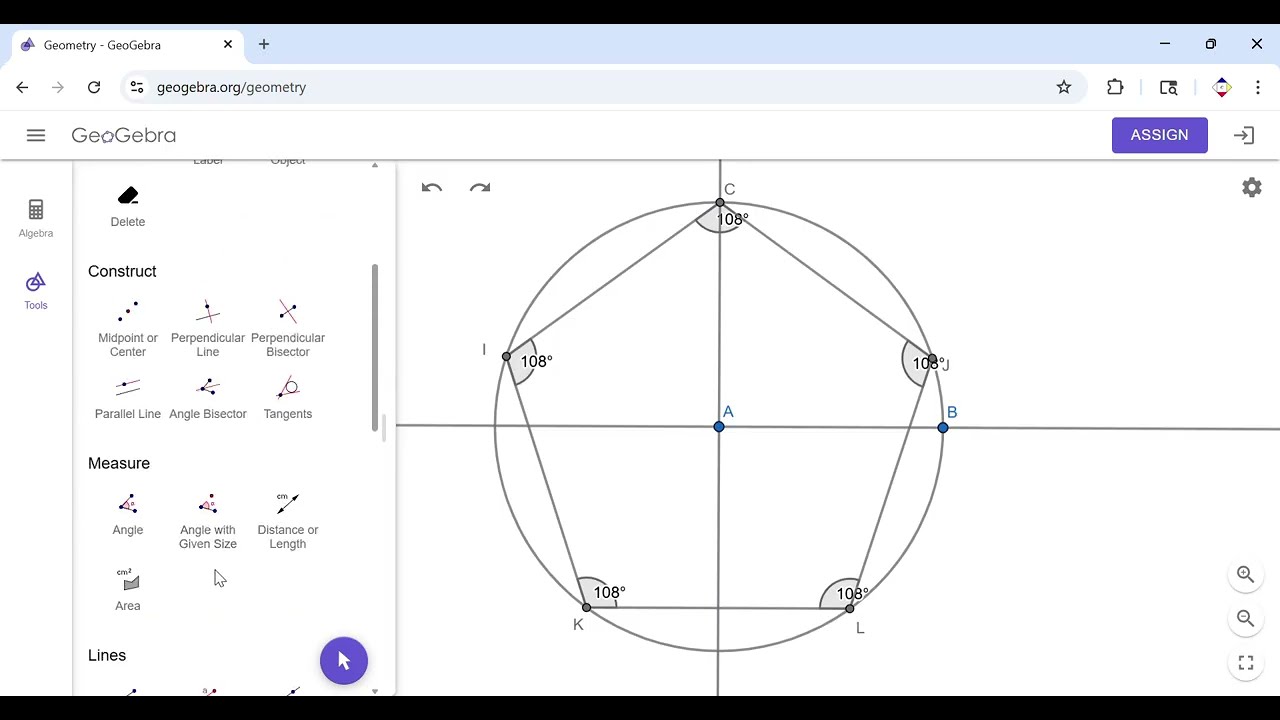
Task: Go back in the browser
Action: click(22, 87)
